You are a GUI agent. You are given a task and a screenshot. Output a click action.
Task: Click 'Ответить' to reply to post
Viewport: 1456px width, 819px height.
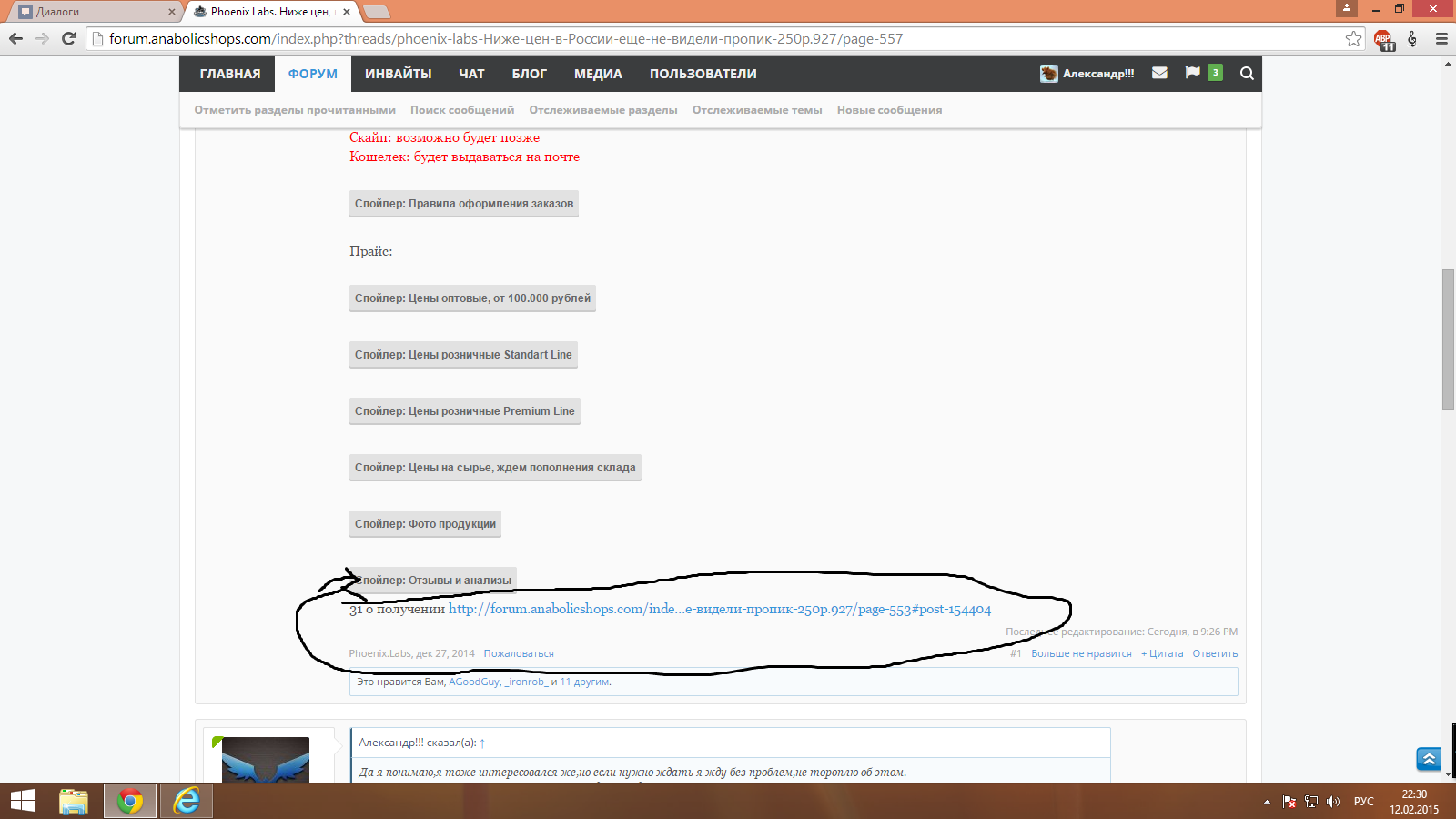[x=1215, y=653]
